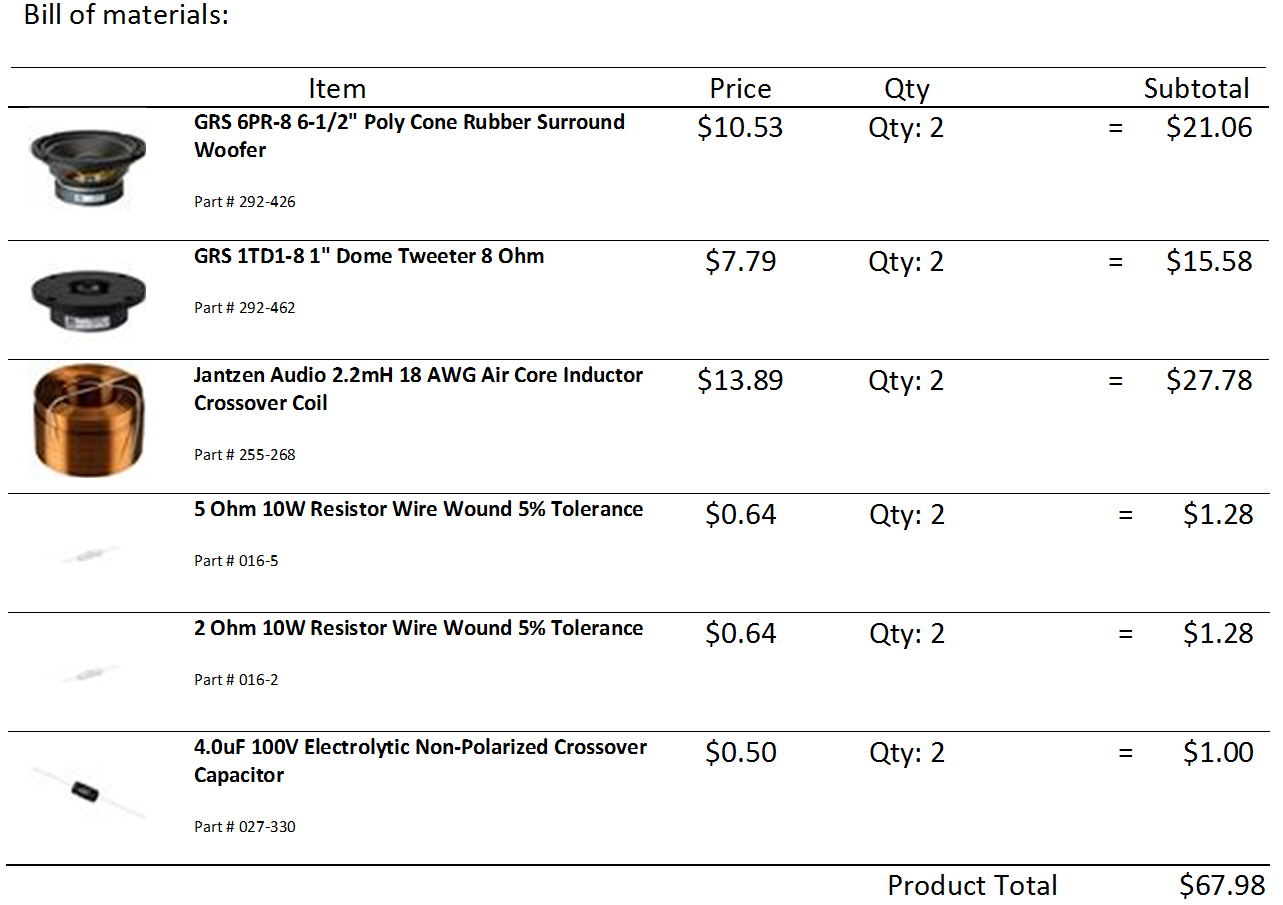Open GRS 6PR-8 Poly Cone Woofer title

tap(409, 136)
